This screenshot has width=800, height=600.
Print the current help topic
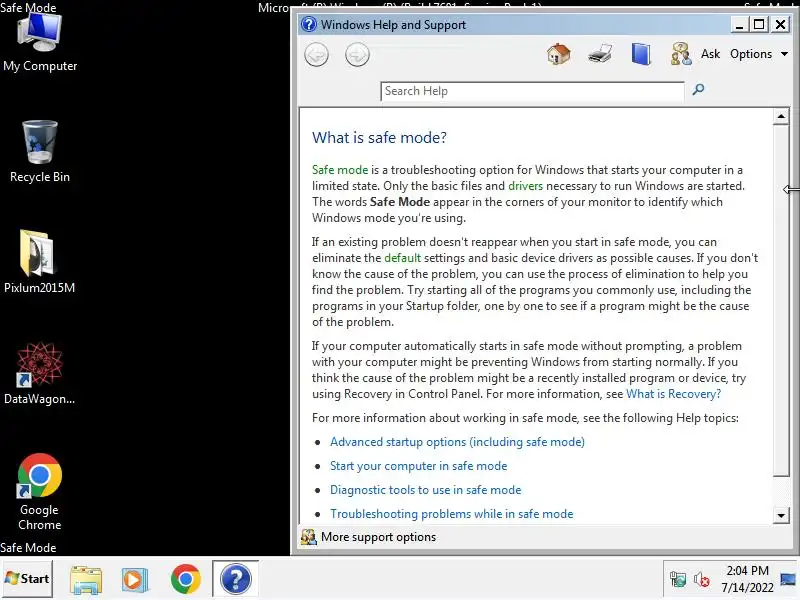pyautogui.click(x=599, y=54)
